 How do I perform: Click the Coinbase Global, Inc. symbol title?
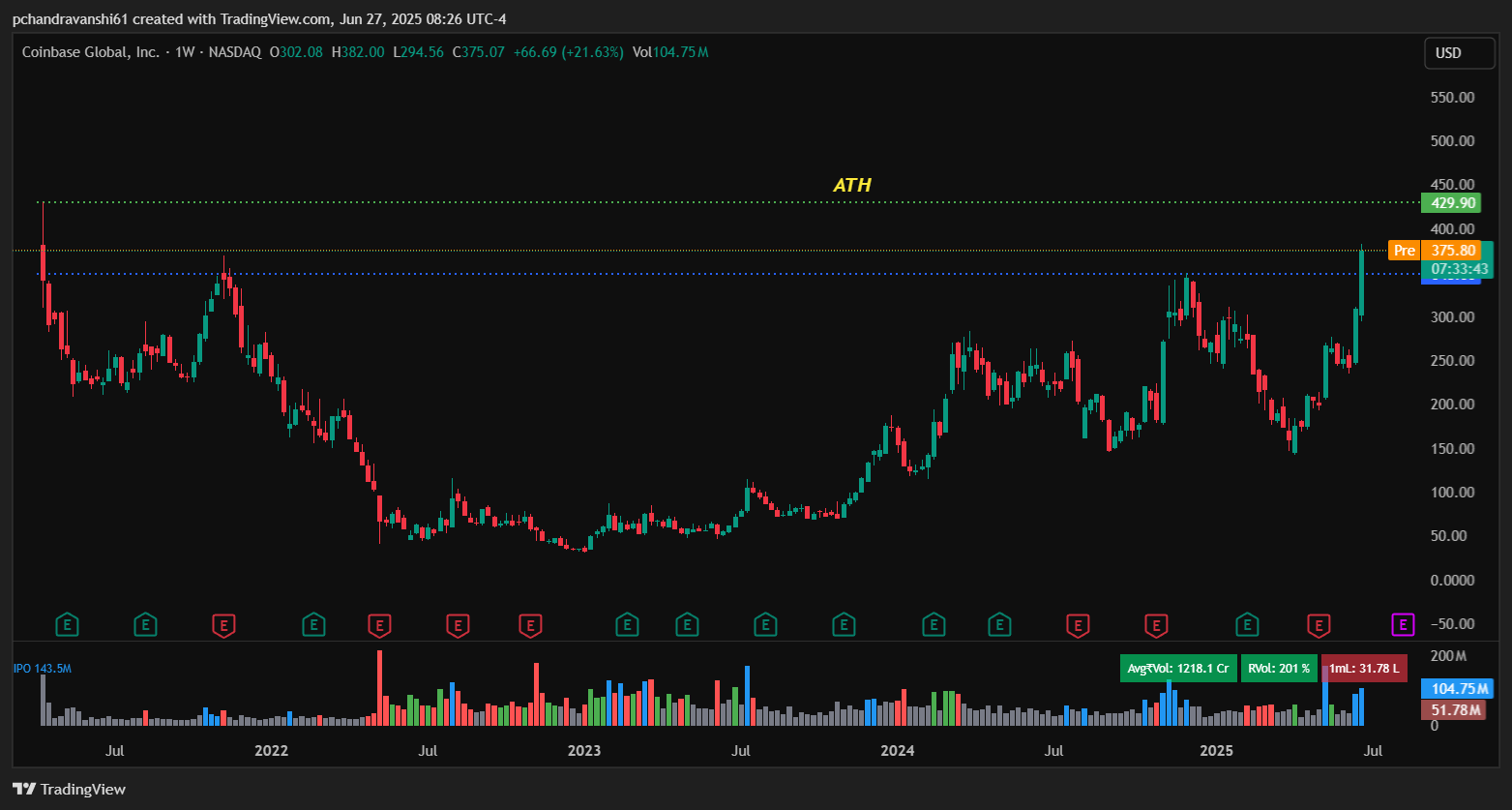point(91,52)
